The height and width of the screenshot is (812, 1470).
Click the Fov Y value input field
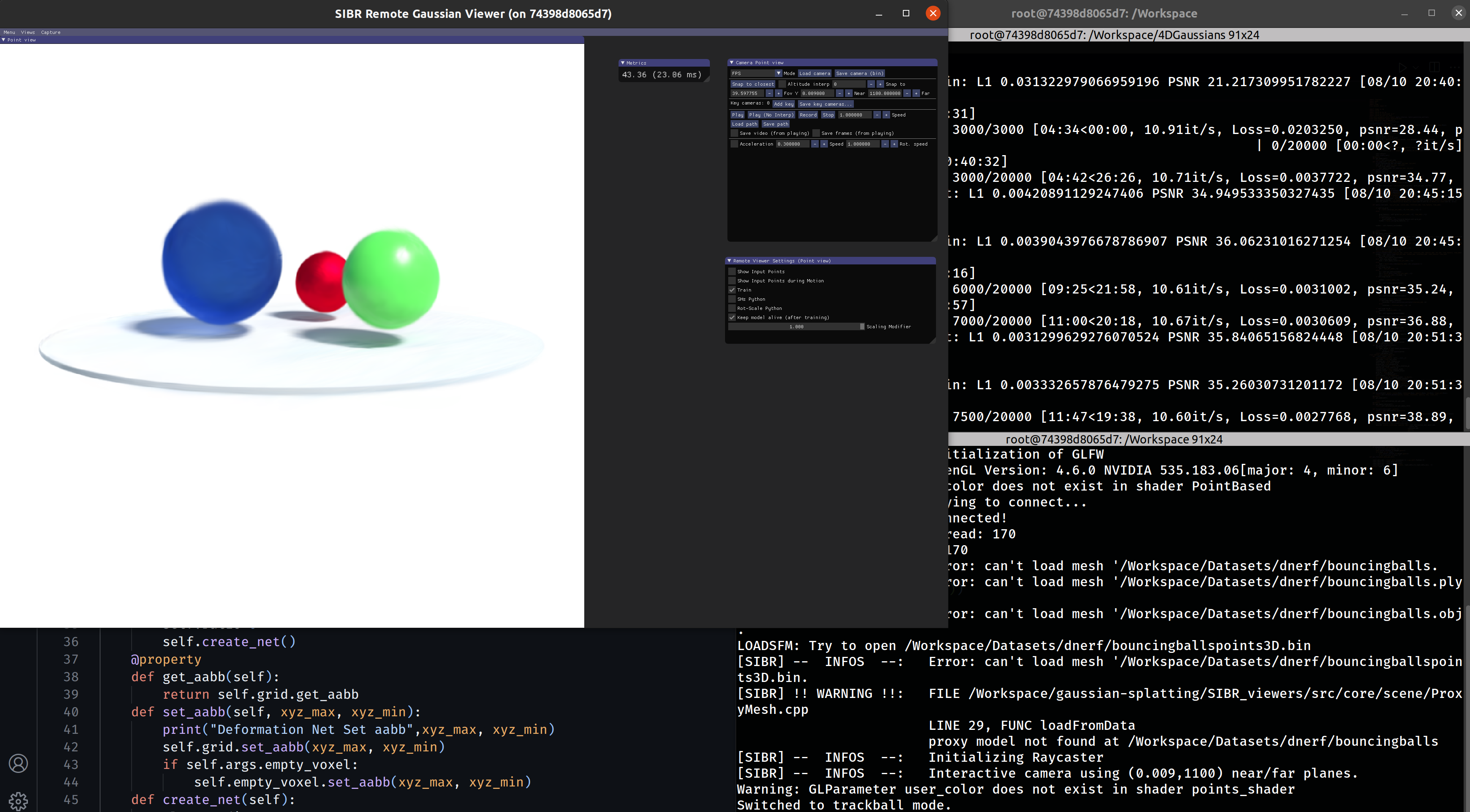pyautogui.click(x=747, y=94)
